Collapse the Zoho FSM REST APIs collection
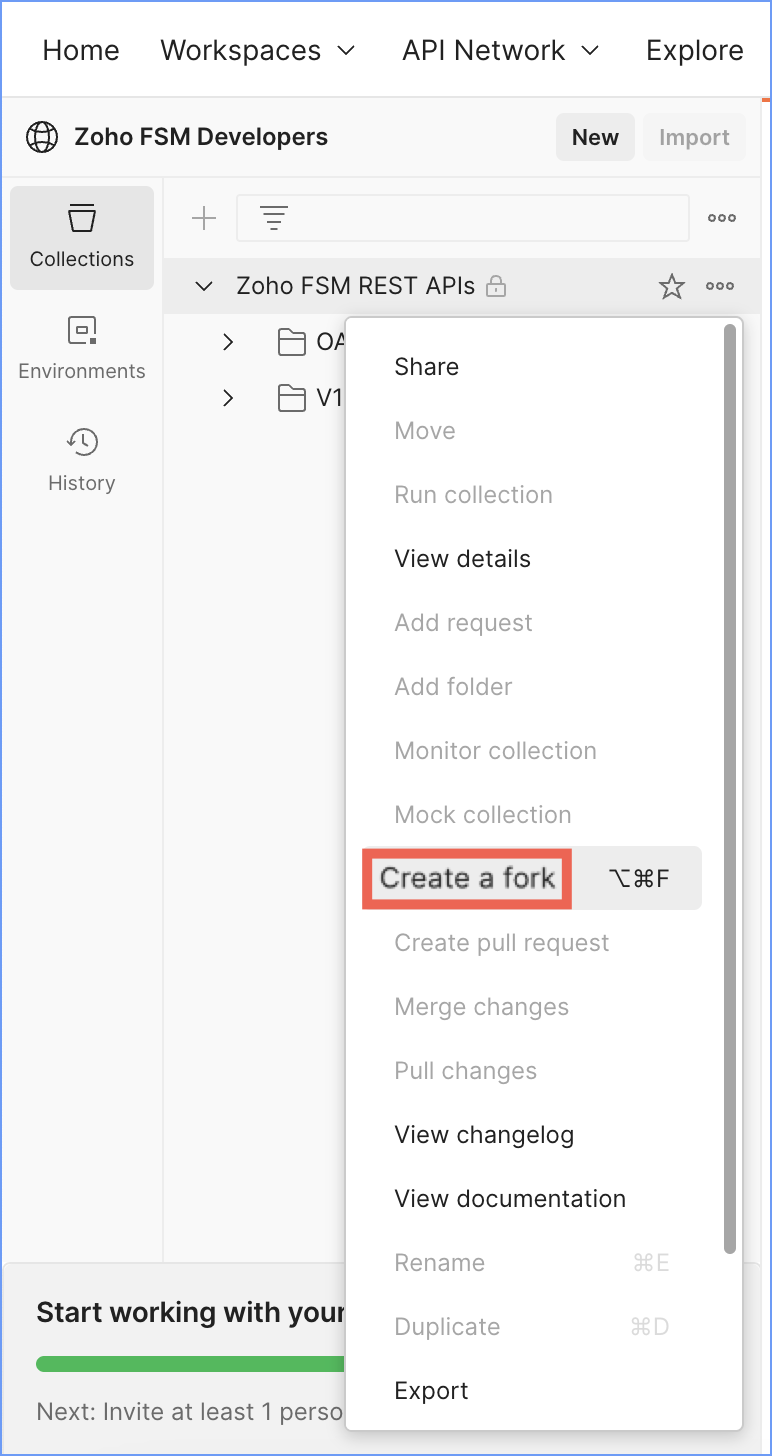The height and width of the screenshot is (1456, 772). point(203,286)
